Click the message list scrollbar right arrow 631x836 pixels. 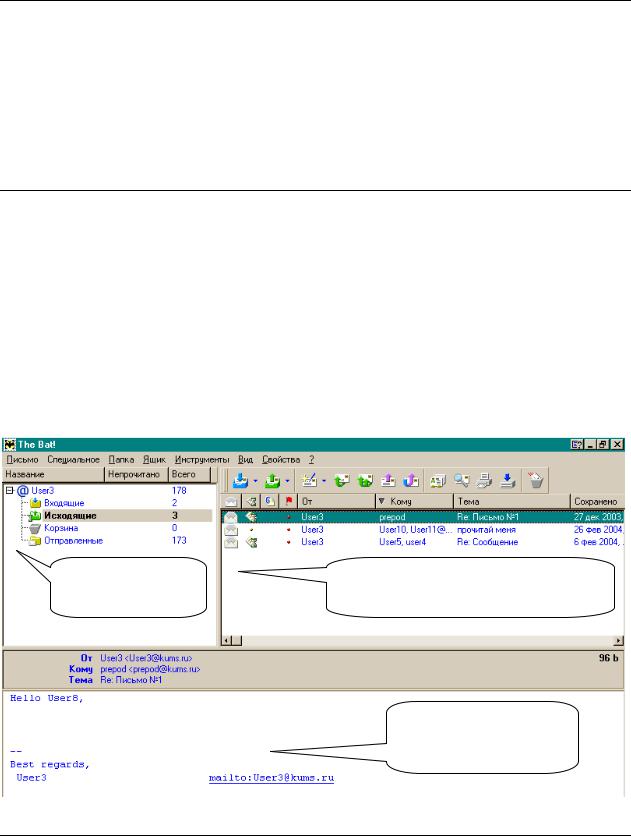tap(618, 640)
